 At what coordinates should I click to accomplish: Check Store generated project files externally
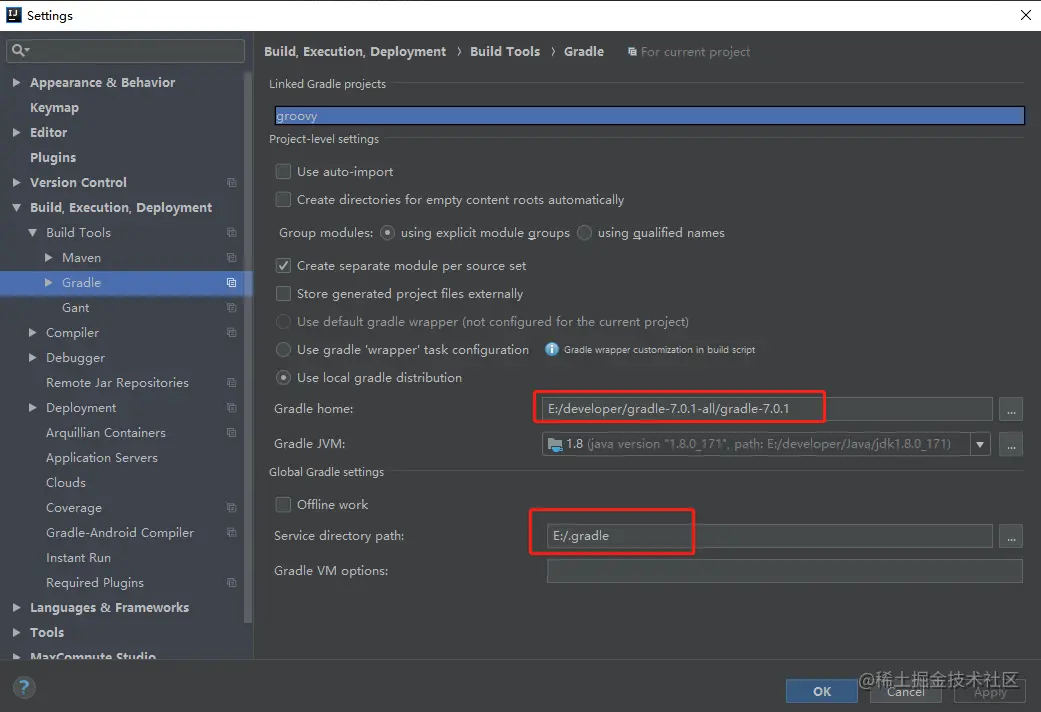pyautogui.click(x=283, y=294)
